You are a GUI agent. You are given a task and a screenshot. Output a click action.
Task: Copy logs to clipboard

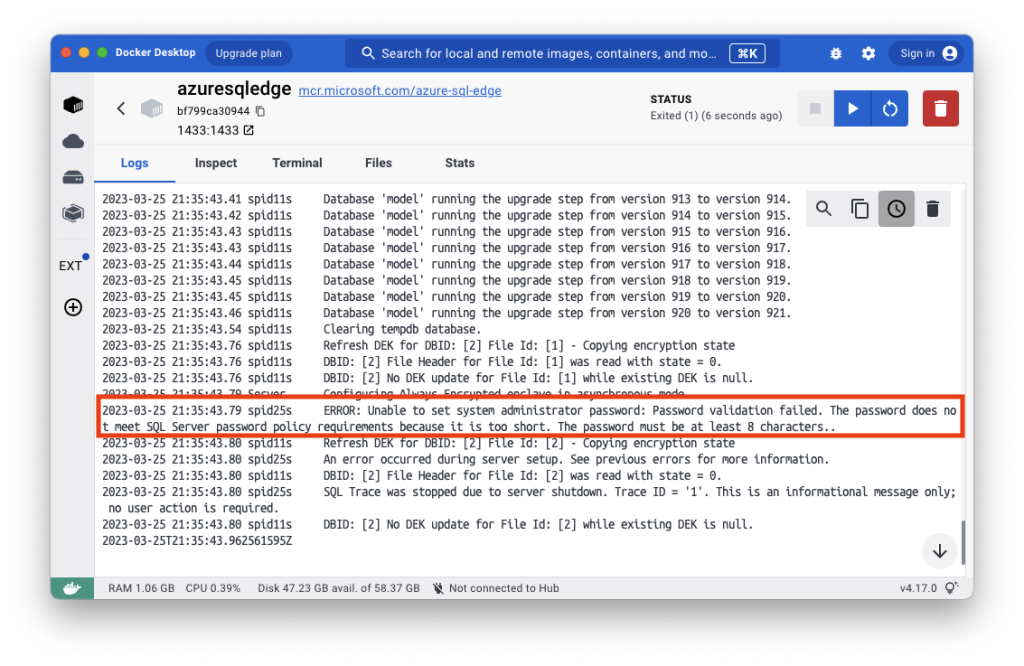860,209
